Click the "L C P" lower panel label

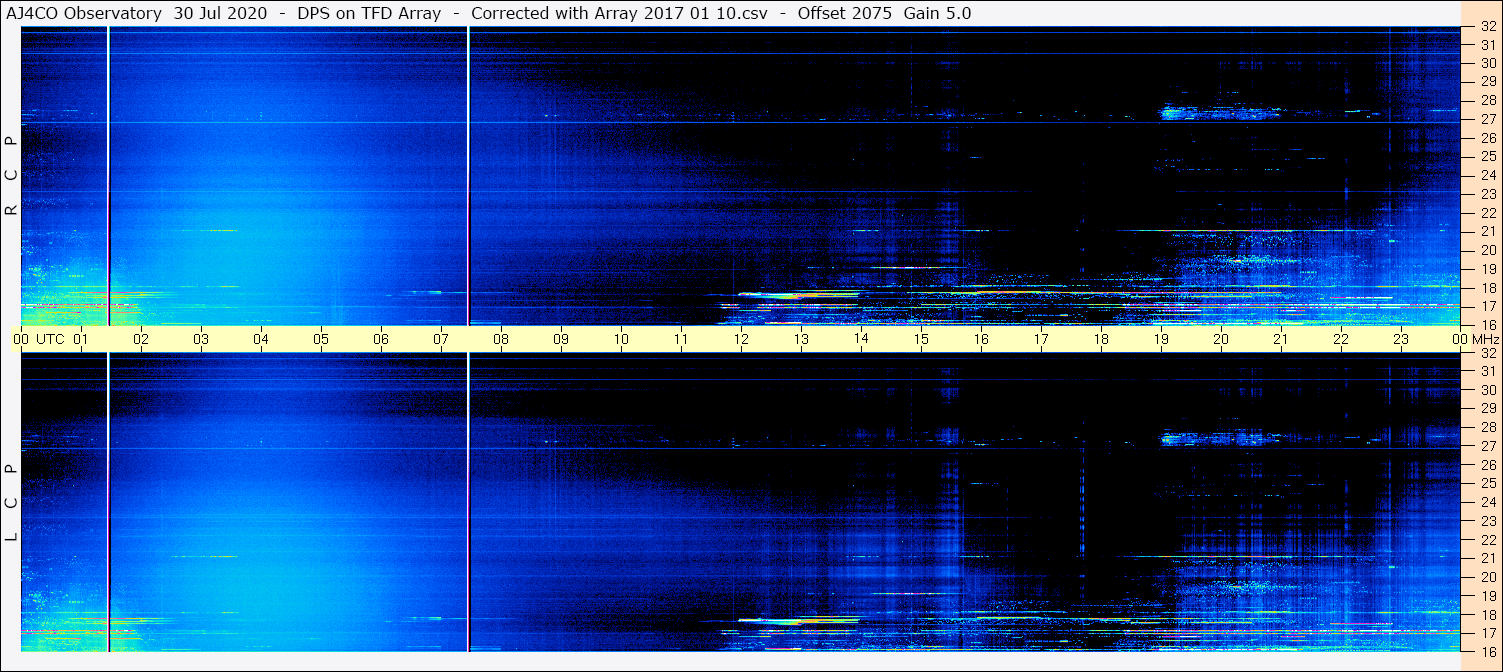point(11,502)
